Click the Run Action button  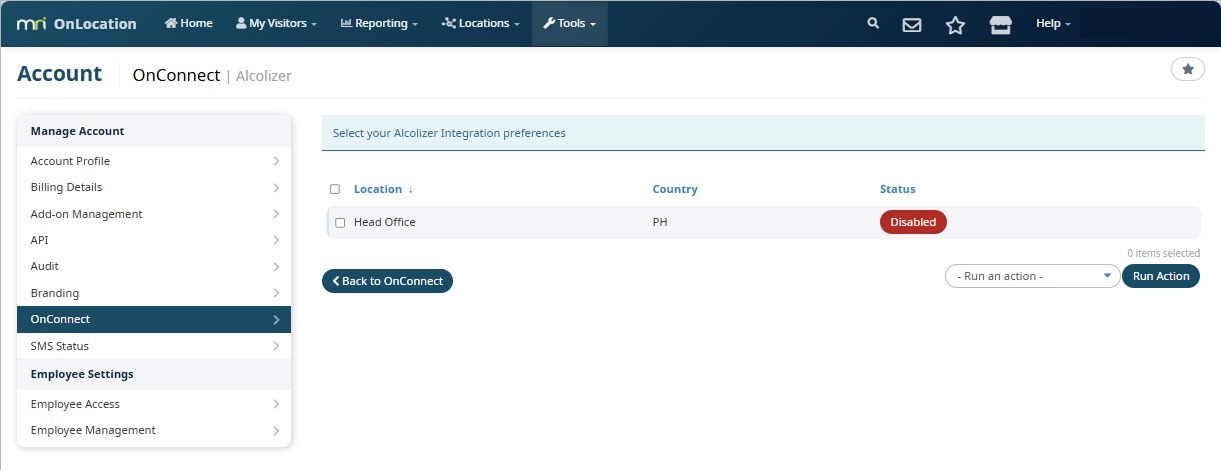pos(1160,276)
